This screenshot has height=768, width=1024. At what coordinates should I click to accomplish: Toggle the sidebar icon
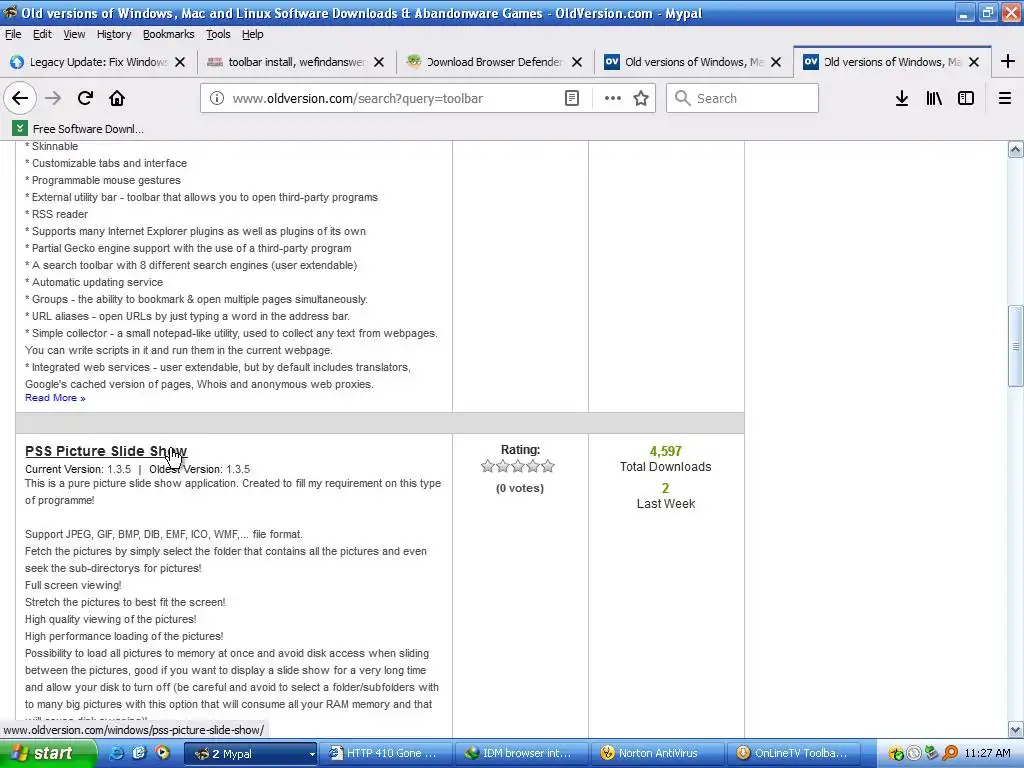click(x=966, y=98)
